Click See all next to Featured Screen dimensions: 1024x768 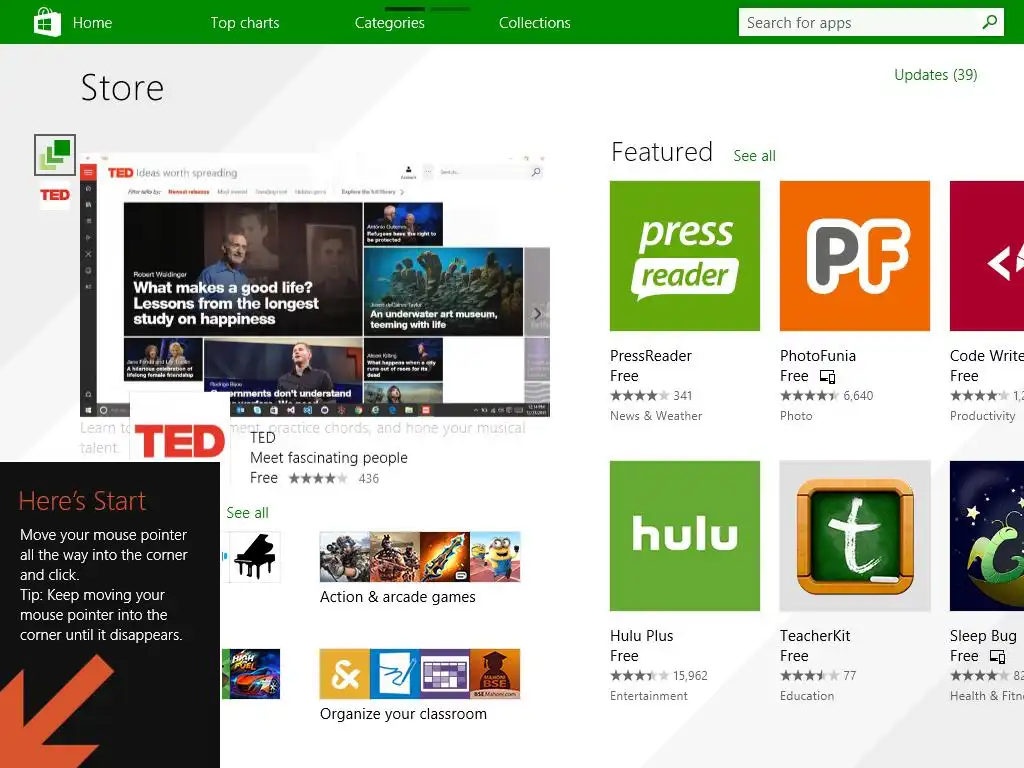coord(754,155)
